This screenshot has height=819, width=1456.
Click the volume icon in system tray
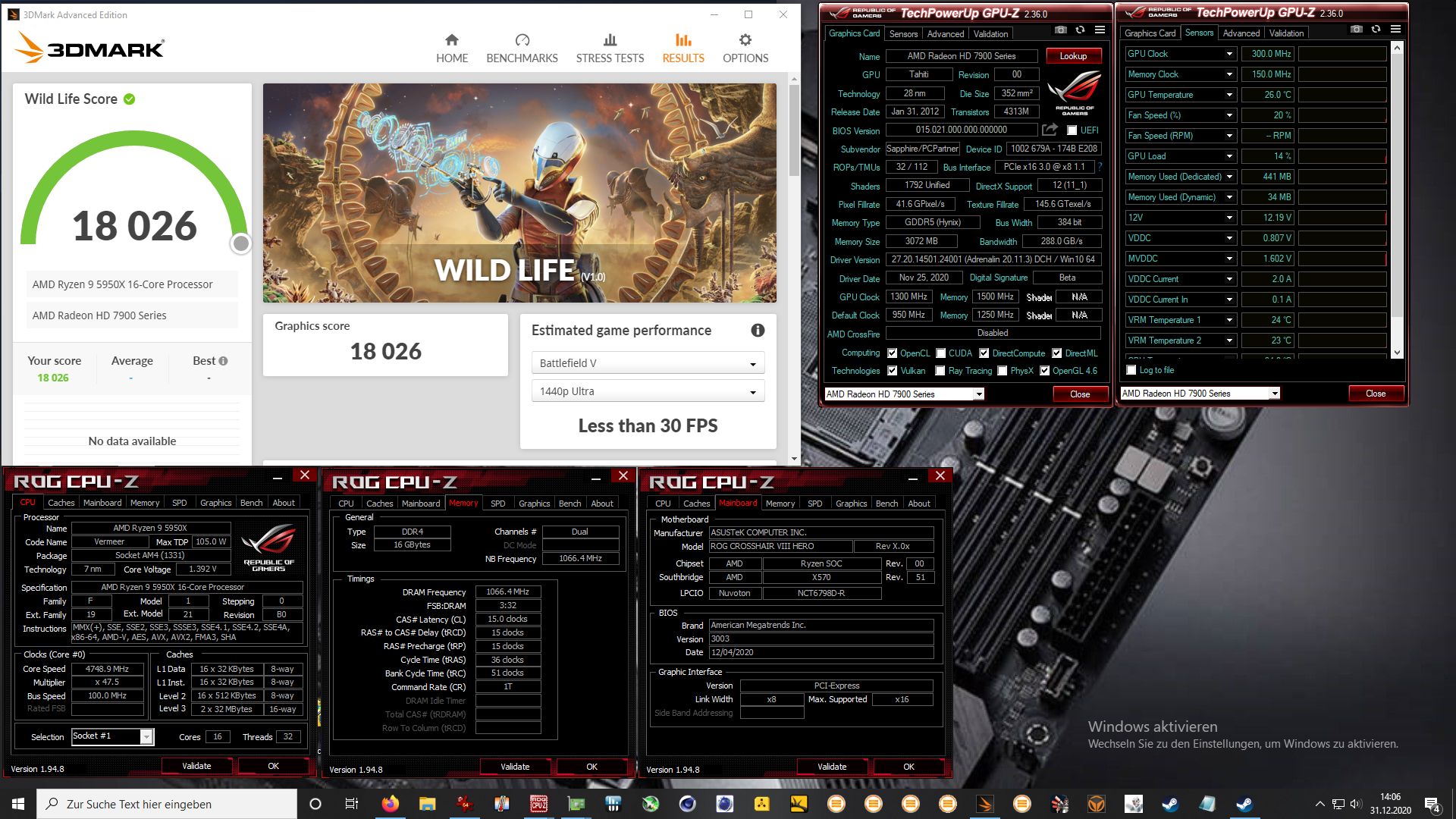pos(1356,804)
